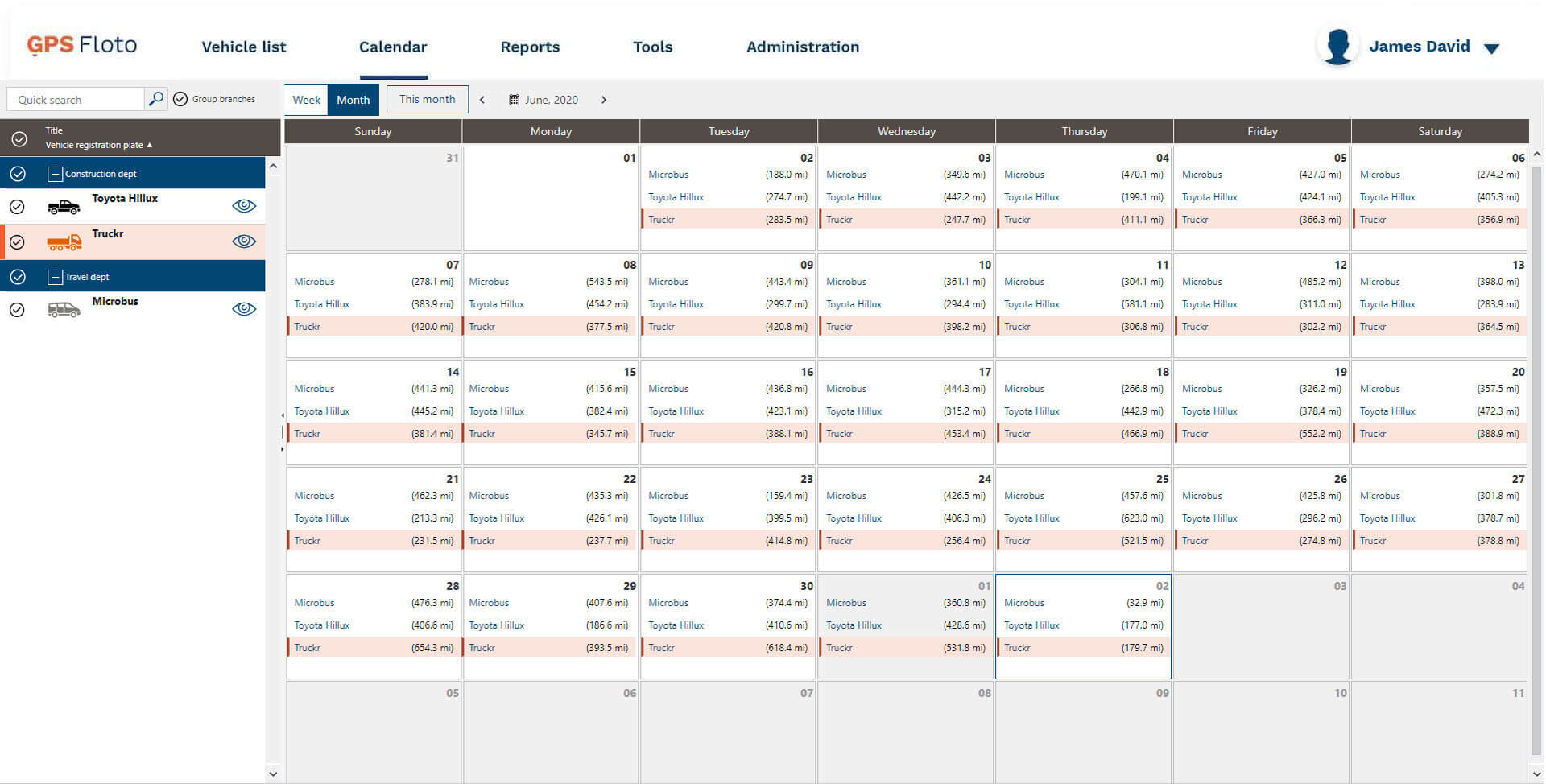This screenshot has width=1546, height=784.
Task: Switch to the Week view tab
Action: click(x=306, y=100)
